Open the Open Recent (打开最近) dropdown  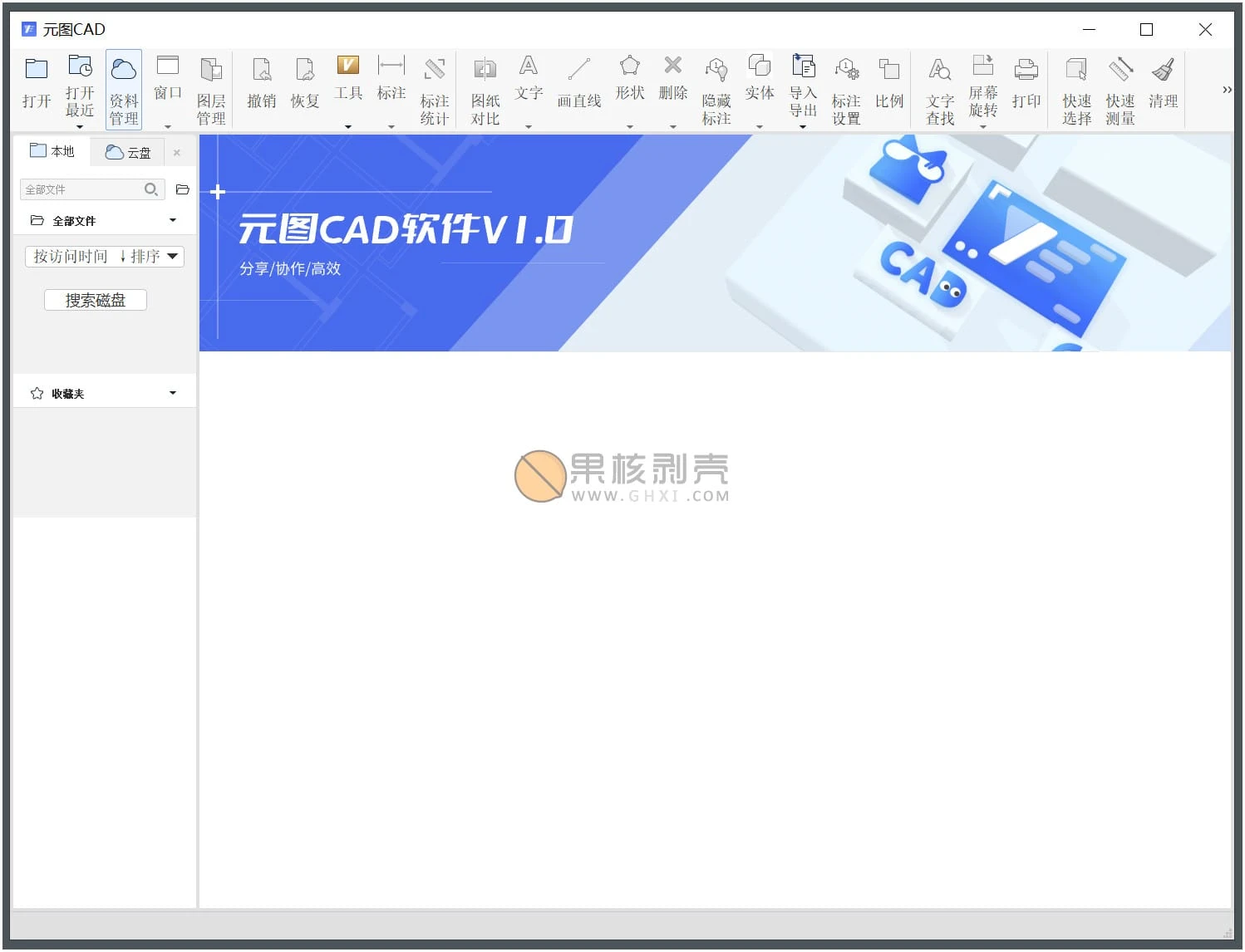[x=80, y=126]
